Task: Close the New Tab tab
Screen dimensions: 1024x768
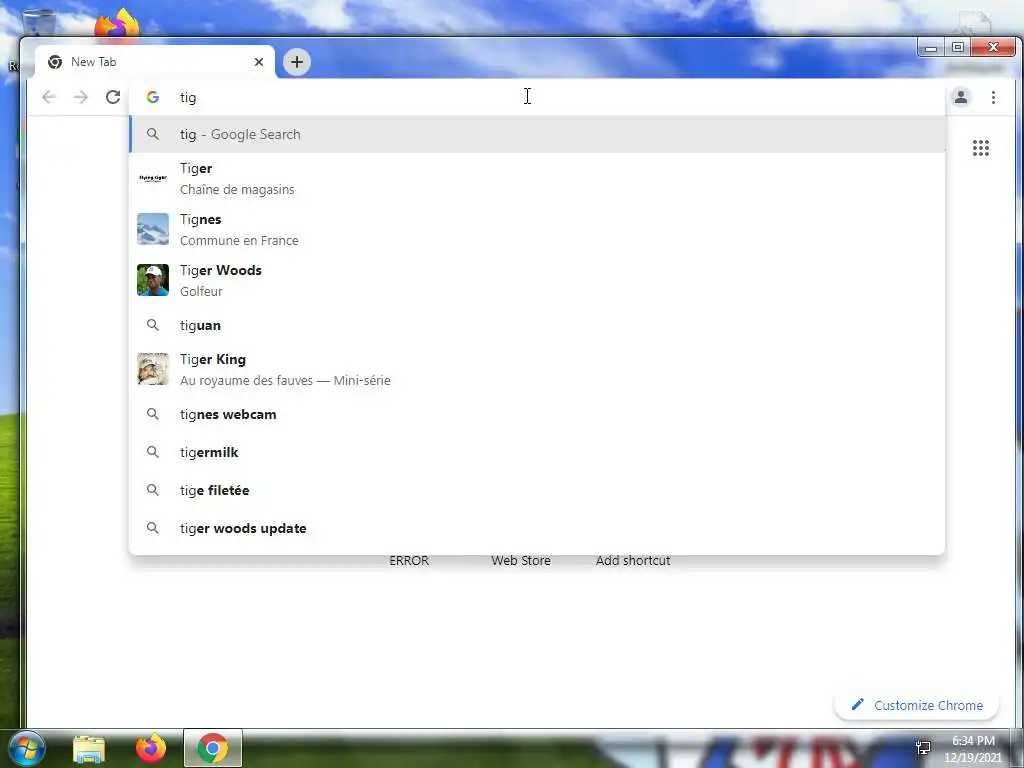Action: [x=259, y=62]
